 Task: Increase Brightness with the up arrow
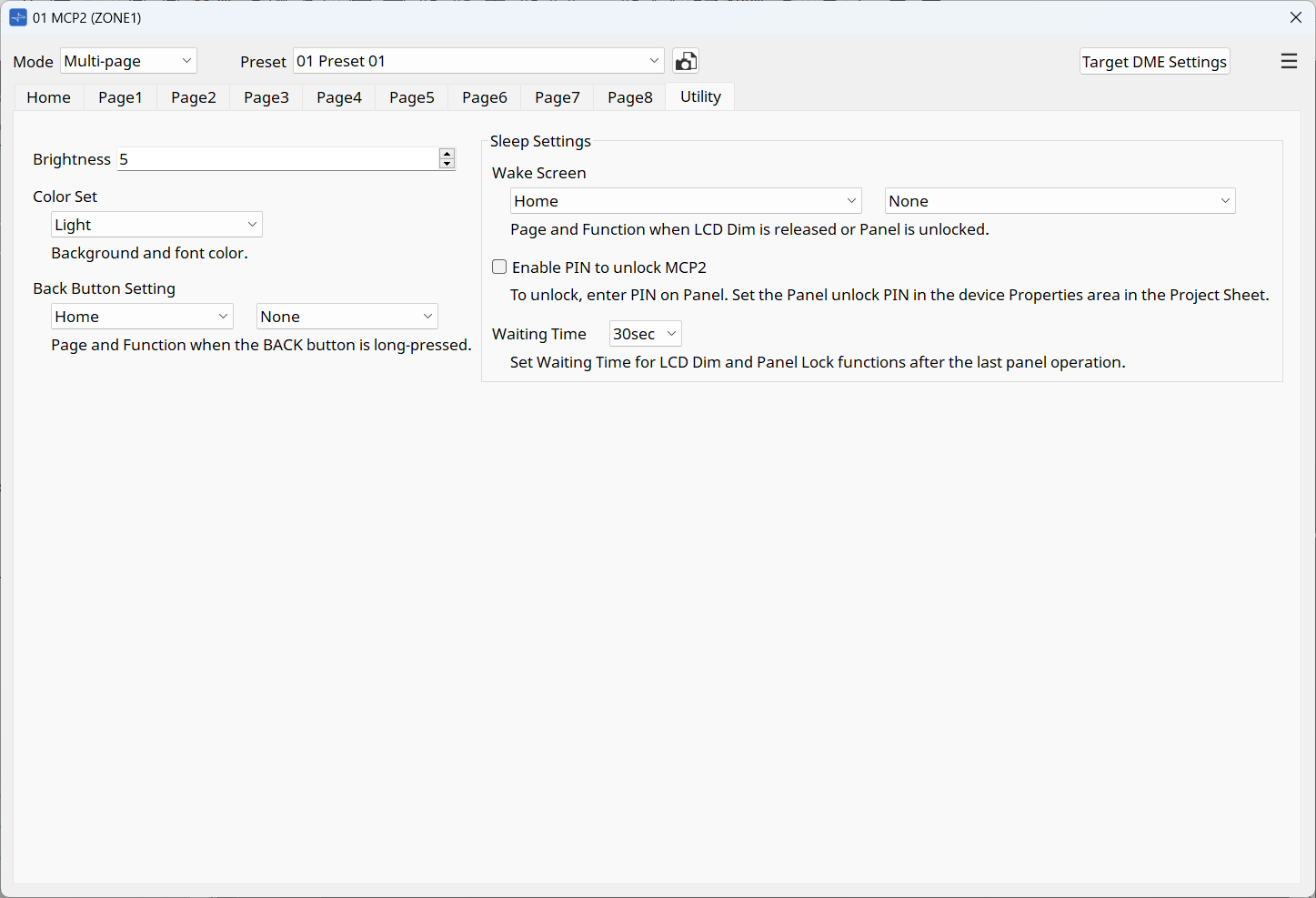tap(447, 154)
